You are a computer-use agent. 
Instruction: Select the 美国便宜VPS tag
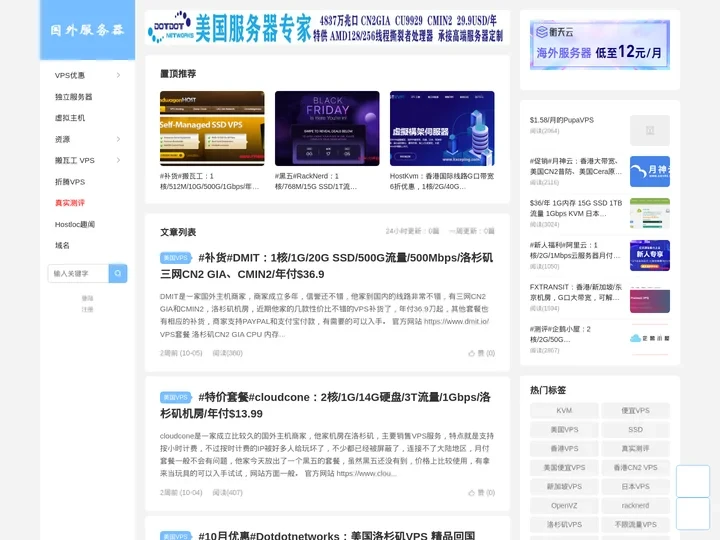pos(564,467)
